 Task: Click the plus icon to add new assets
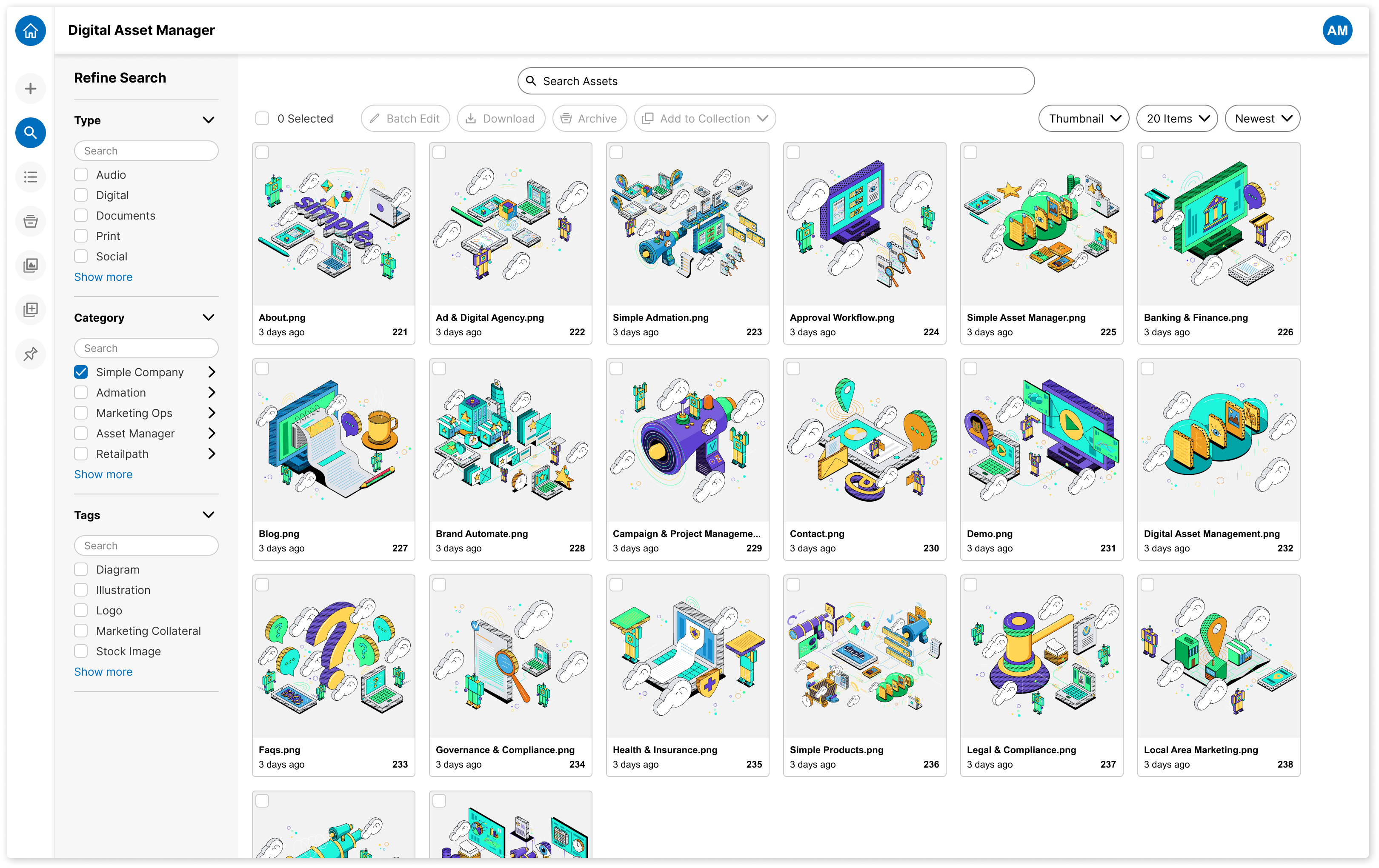[x=30, y=88]
